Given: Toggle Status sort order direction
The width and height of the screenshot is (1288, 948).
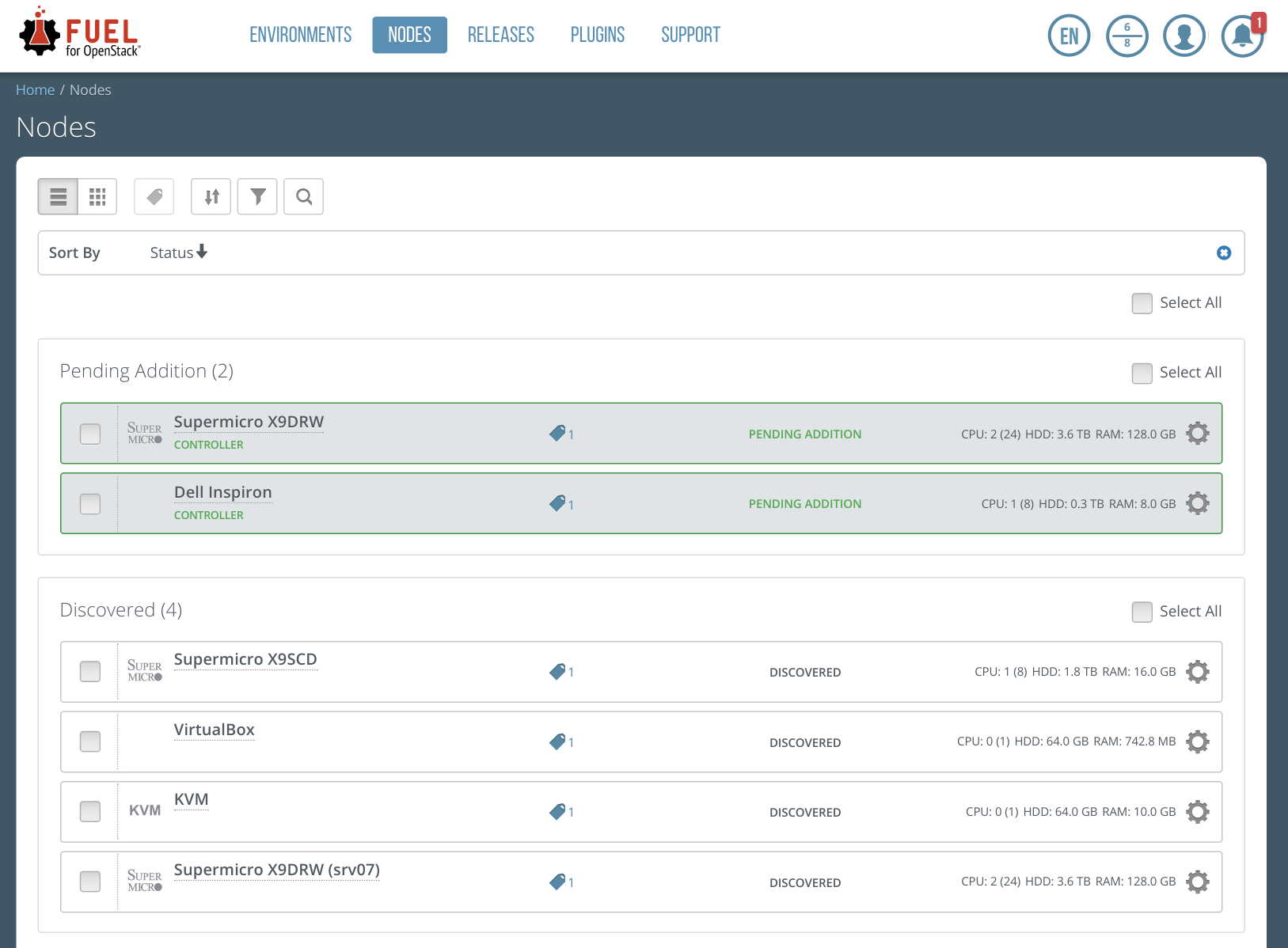Looking at the screenshot, I should click(179, 252).
